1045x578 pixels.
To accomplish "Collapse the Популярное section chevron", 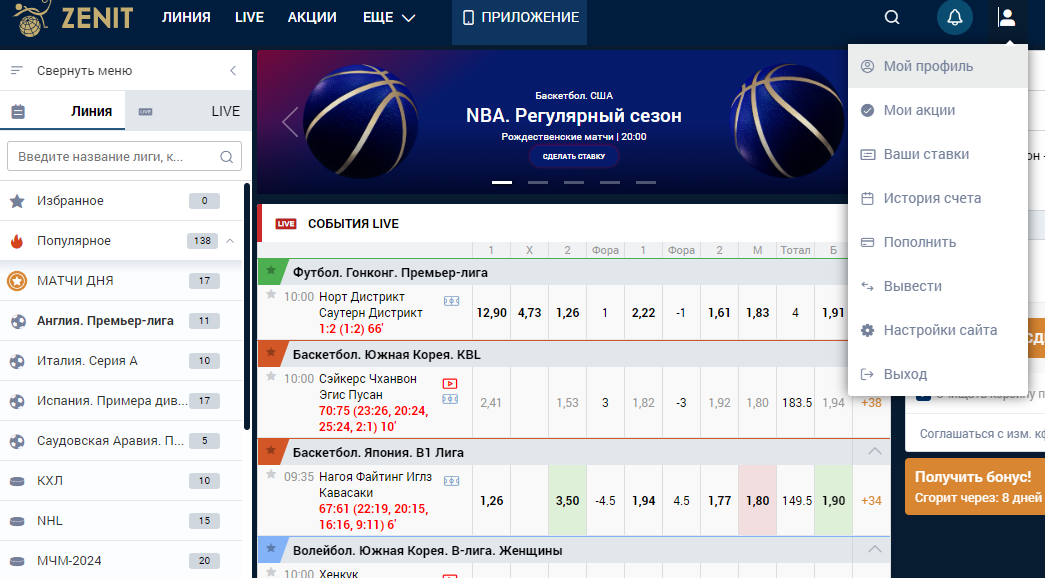I will (230, 241).
